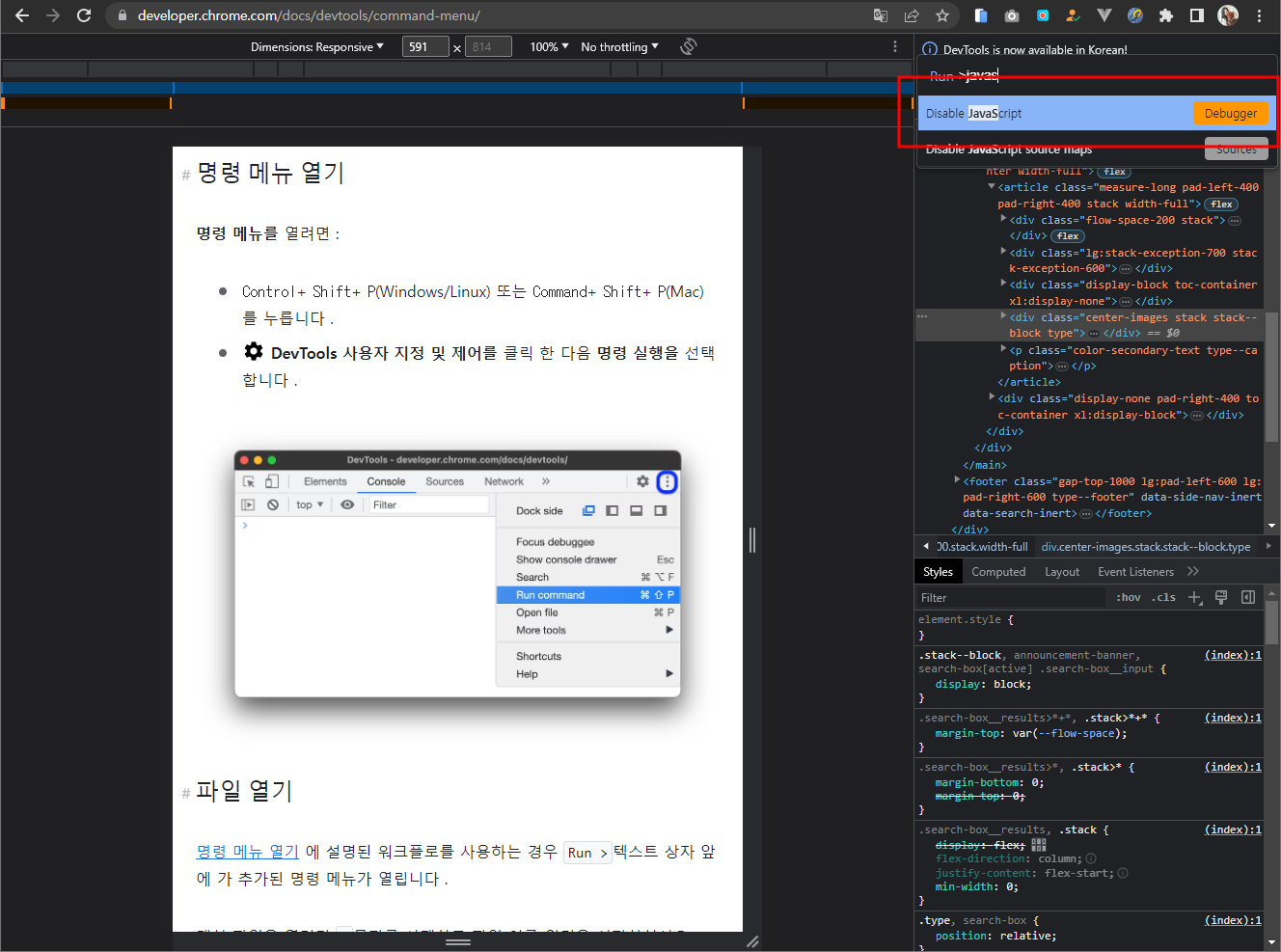Screen dimensions: 1281x952
Task: Show more tabs after Event Listeners
Action: [1193, 572]
